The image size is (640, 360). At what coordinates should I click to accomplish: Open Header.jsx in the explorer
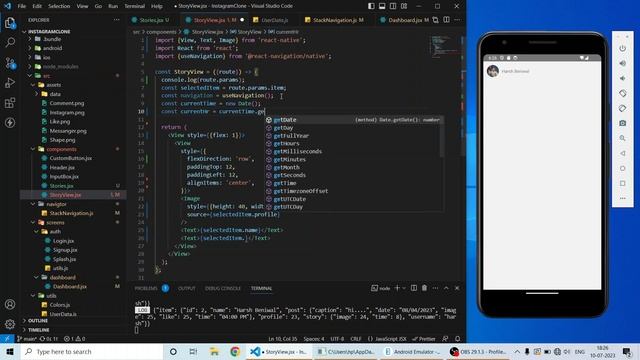point(62,167)
